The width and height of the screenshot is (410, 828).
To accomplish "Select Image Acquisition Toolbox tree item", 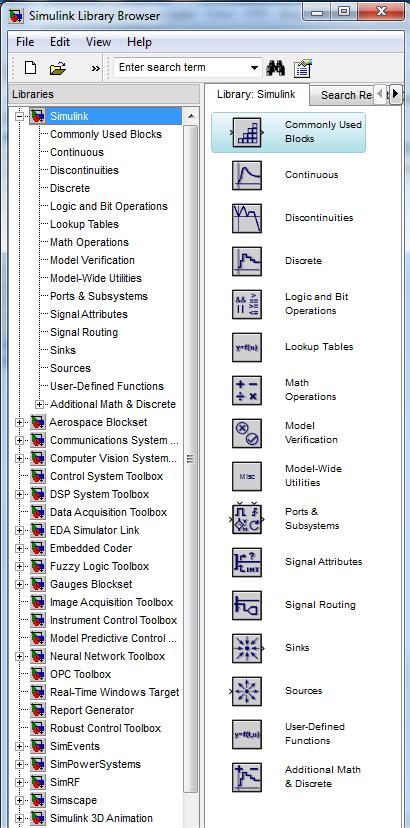I will pyautogui.click(x=111, y=602).
